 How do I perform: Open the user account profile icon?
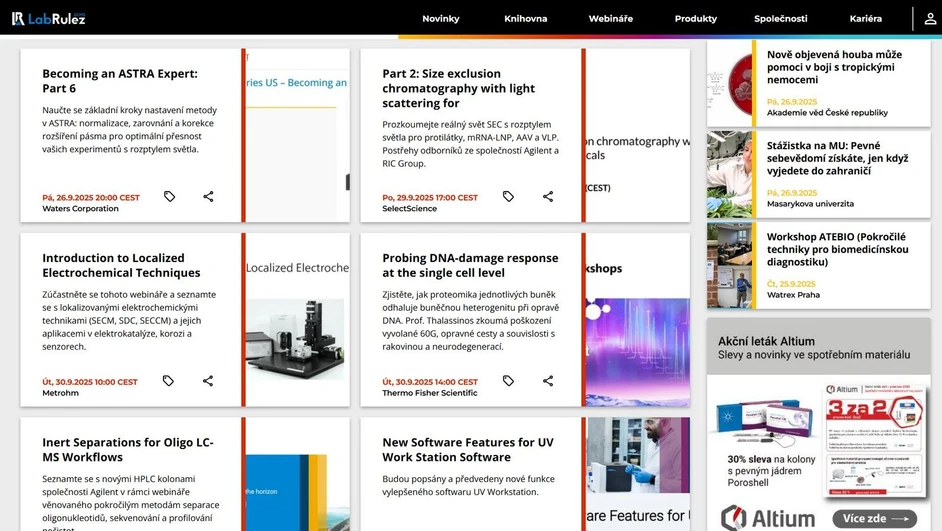coord(930,19)
